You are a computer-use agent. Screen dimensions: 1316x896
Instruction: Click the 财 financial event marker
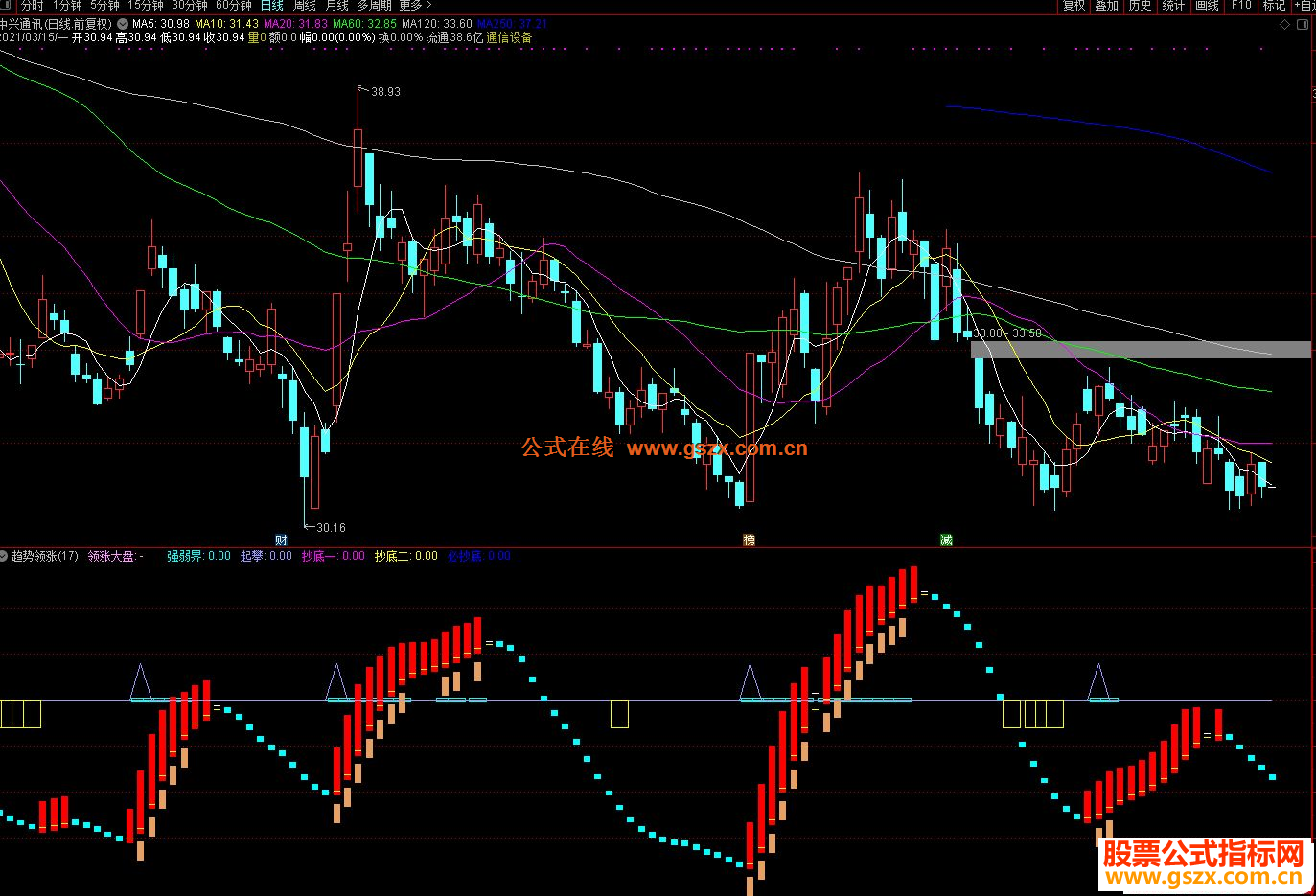point(281,540)
